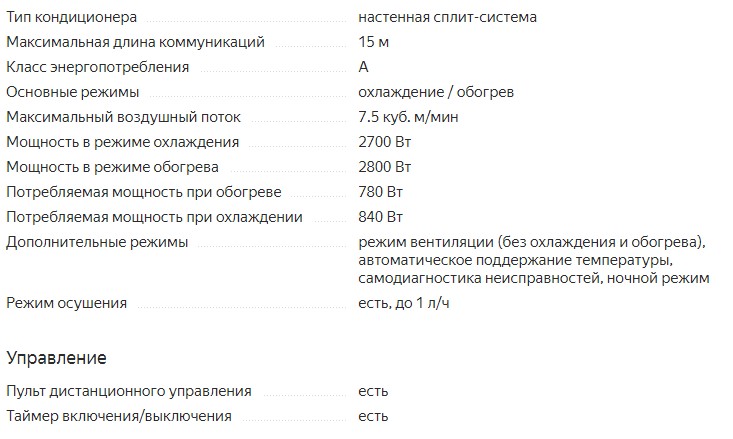
Task: Click the 'Дополнительные режимы' label
Action: tap(96, 242)
